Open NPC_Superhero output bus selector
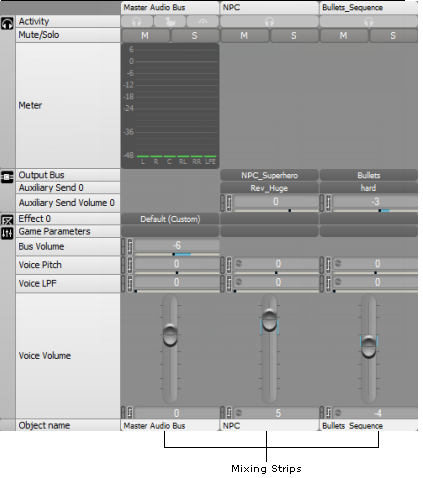Viewport: 423px width, 478px height. (x=269, y=175)
